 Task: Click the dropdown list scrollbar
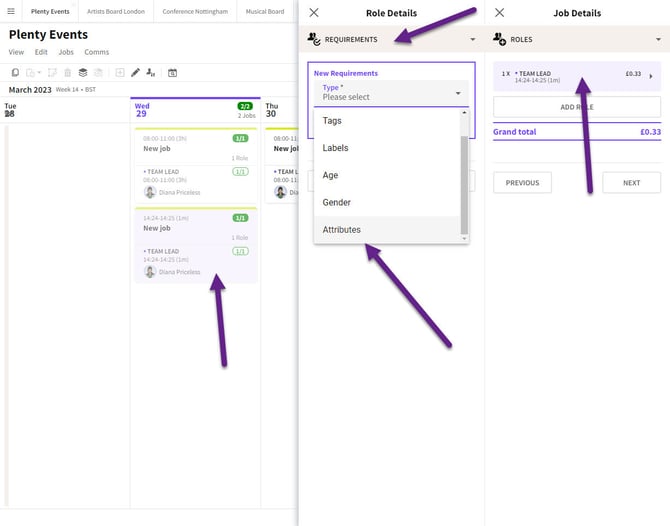coord(464,185)
